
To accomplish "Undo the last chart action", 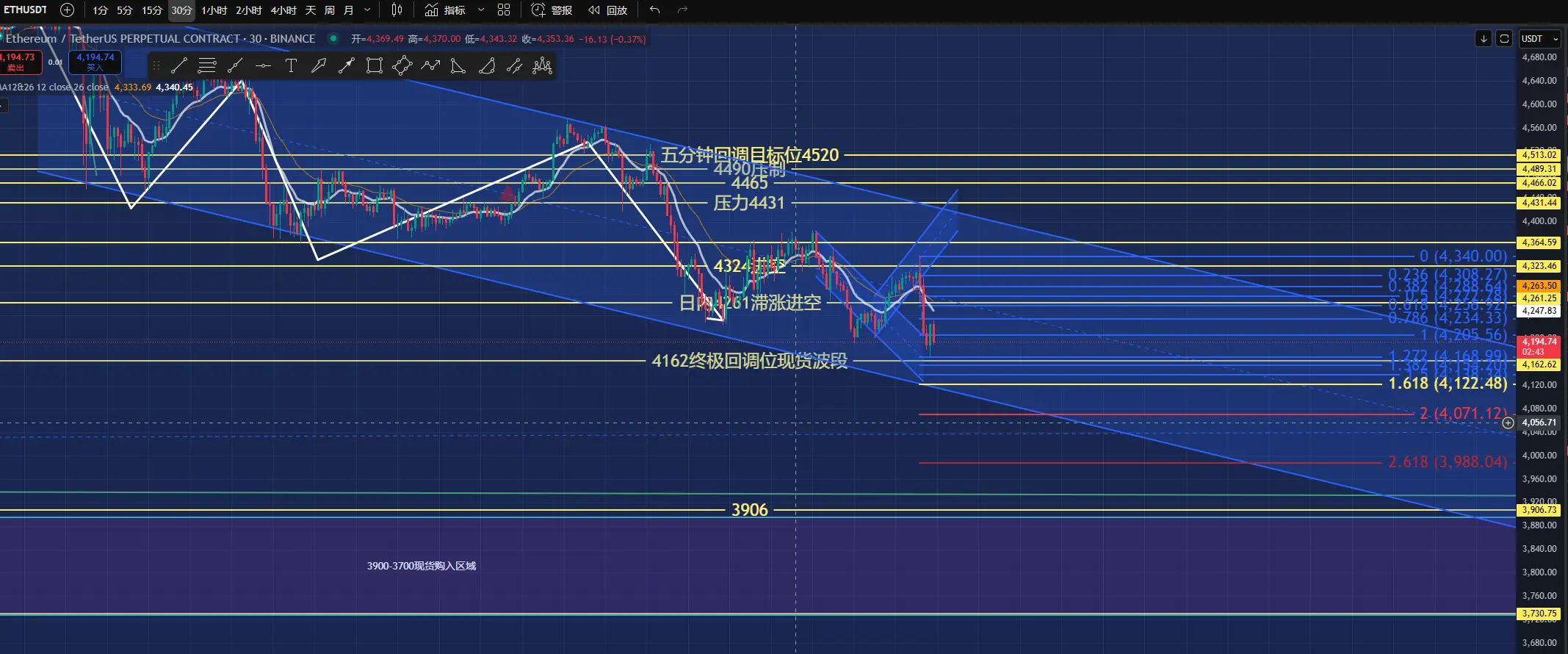I will pos(654,10).
